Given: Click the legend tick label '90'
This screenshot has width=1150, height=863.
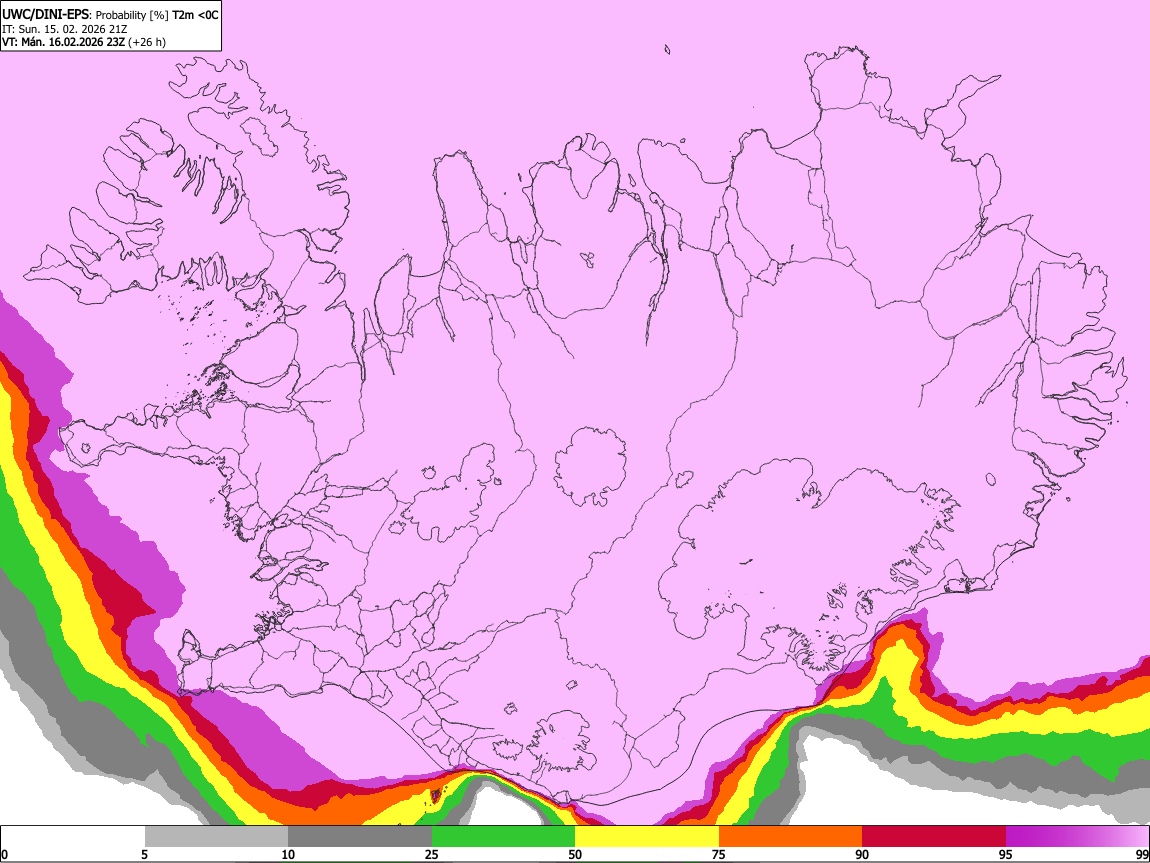Looking at the screenshot, I should (x=862, y=854).
